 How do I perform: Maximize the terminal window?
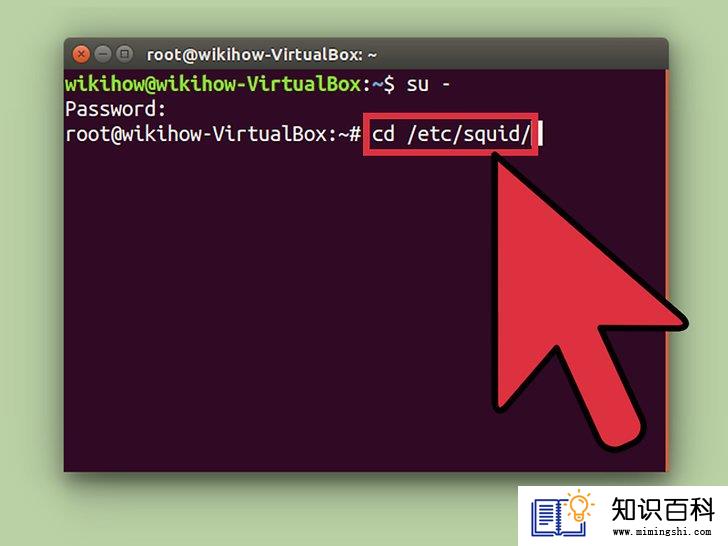124,54
